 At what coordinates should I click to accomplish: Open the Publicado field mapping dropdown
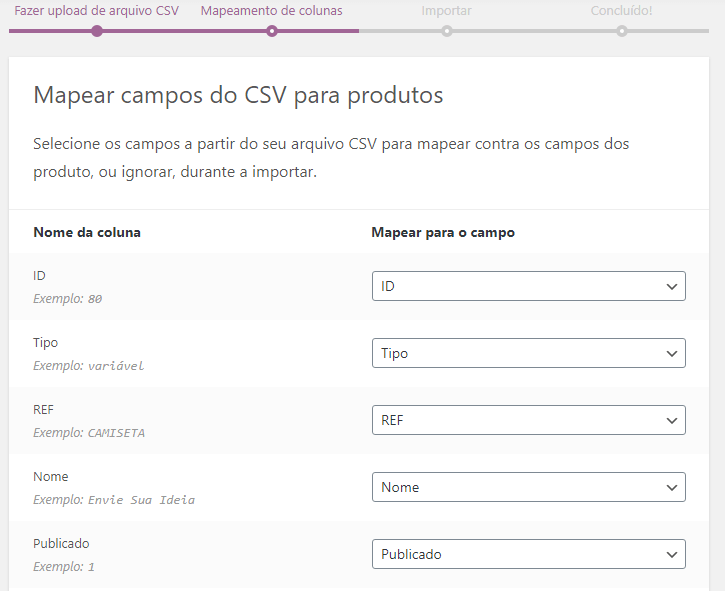click(x=528, y=554)
